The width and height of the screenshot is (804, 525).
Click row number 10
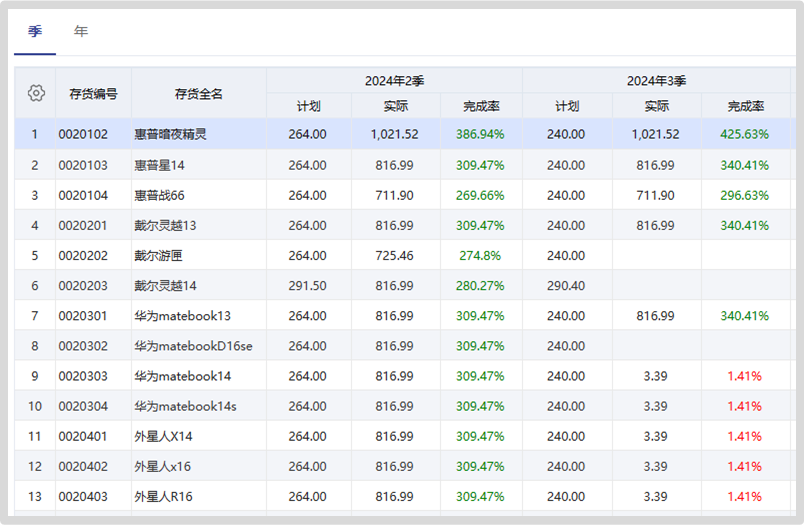point(35,407)
